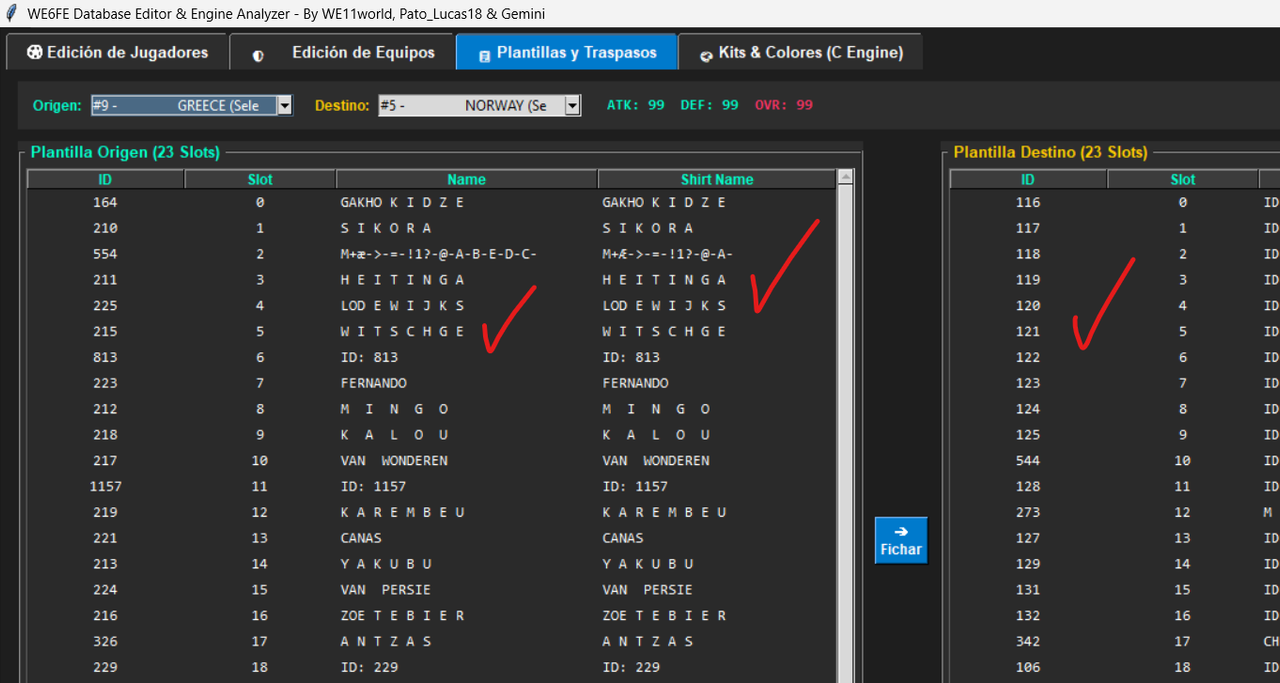Click the DEF: 99 stat label

pos(709,105)
